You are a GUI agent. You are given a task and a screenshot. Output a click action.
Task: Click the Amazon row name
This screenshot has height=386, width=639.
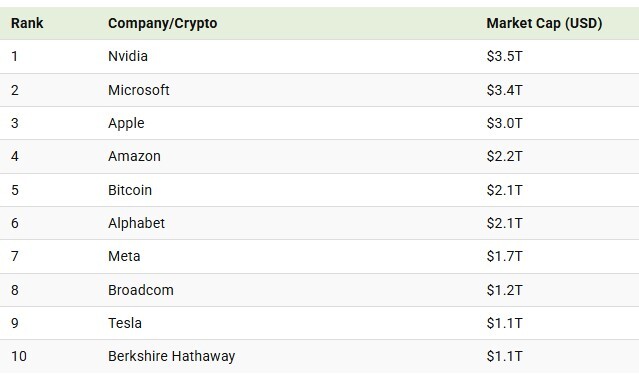tap(134, 156)
